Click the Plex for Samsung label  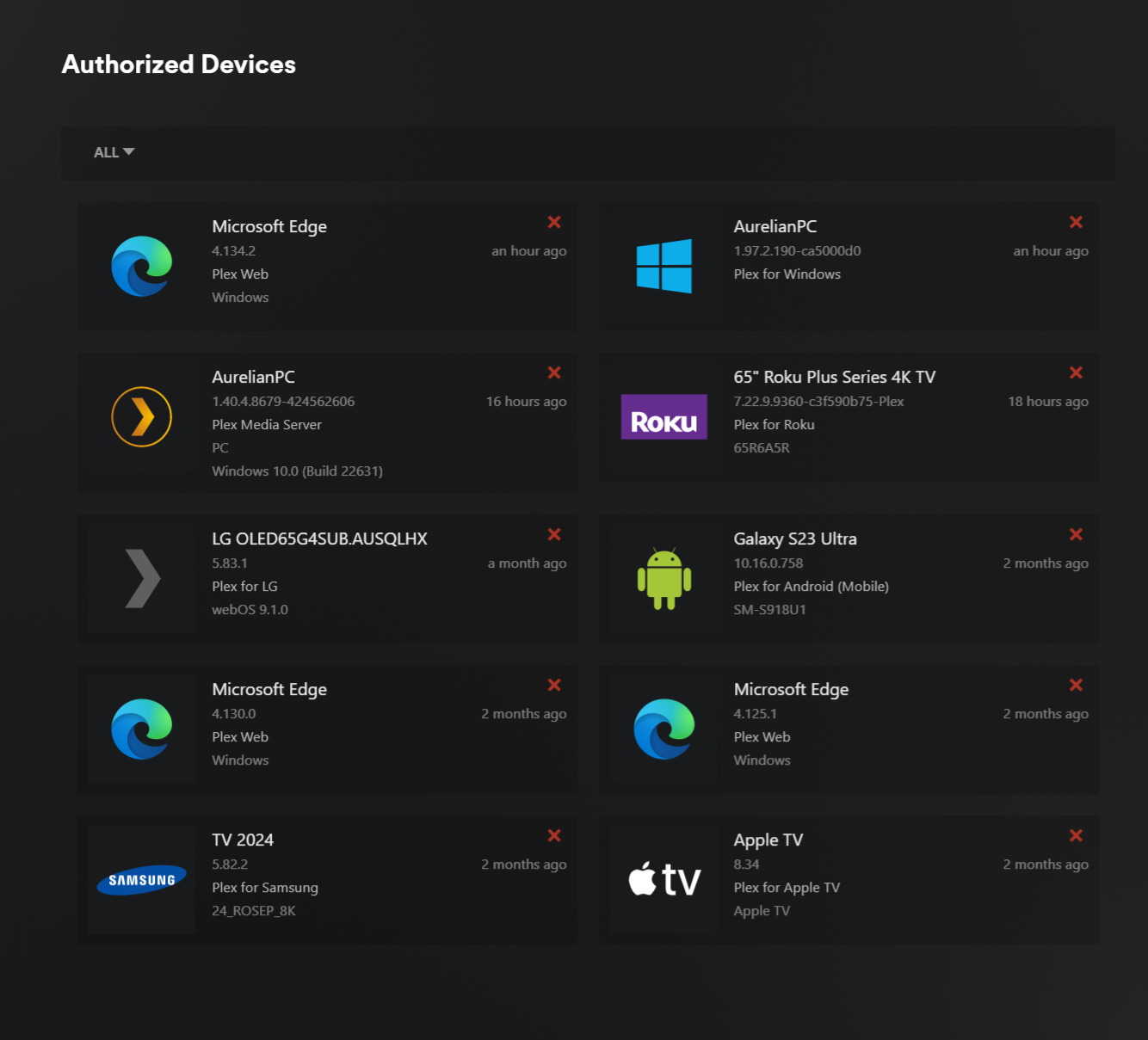265,888
